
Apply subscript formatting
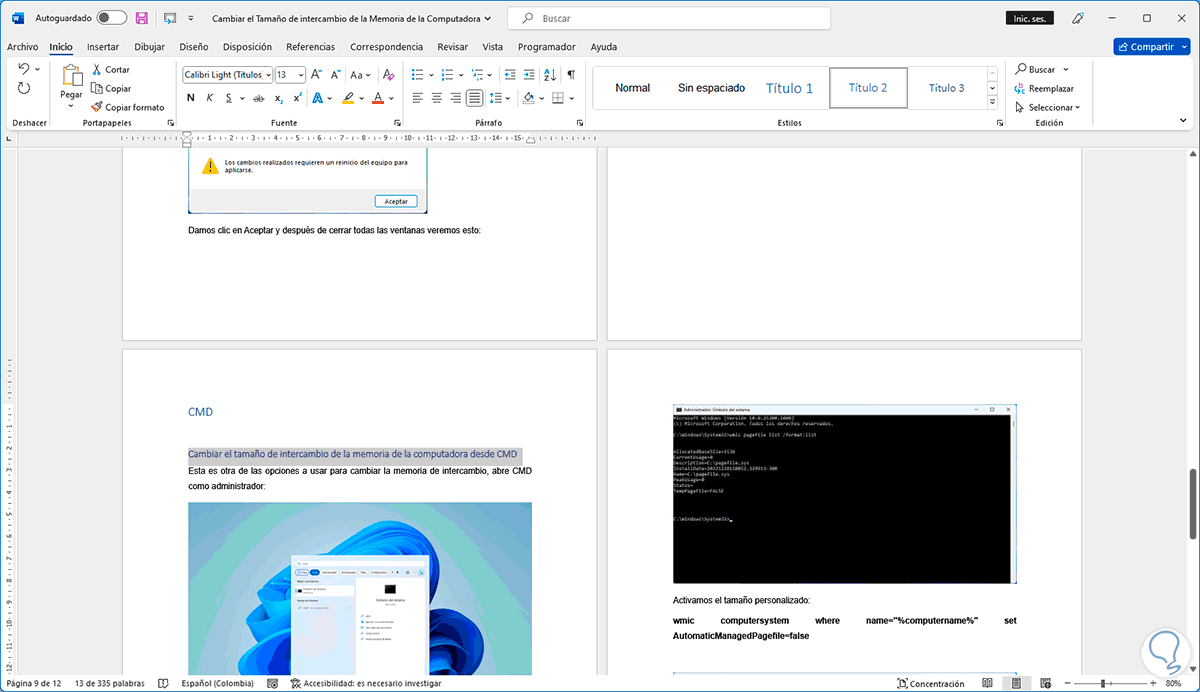[x=278, y=98]
